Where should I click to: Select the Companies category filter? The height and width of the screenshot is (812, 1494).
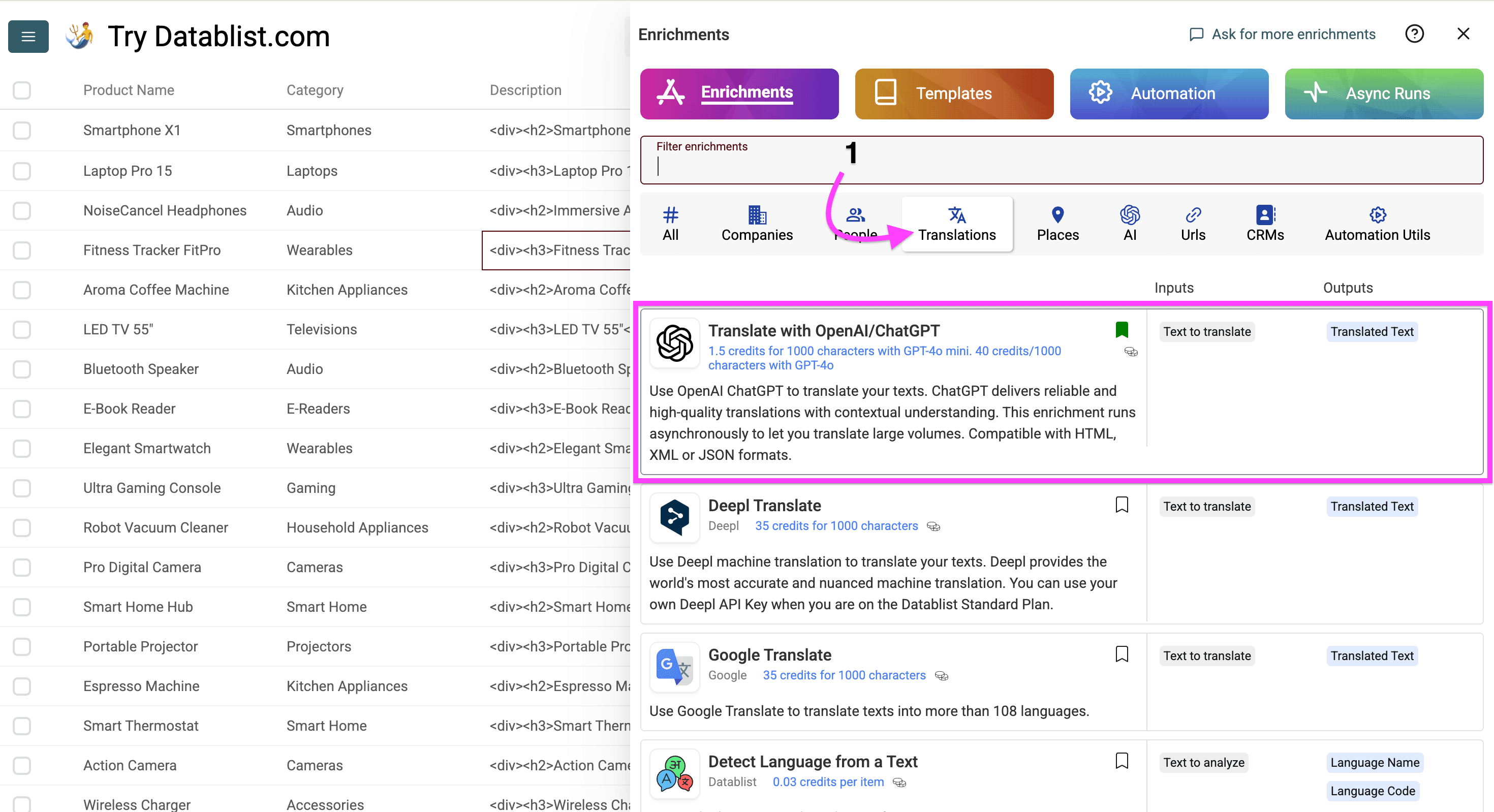[756, 224]
